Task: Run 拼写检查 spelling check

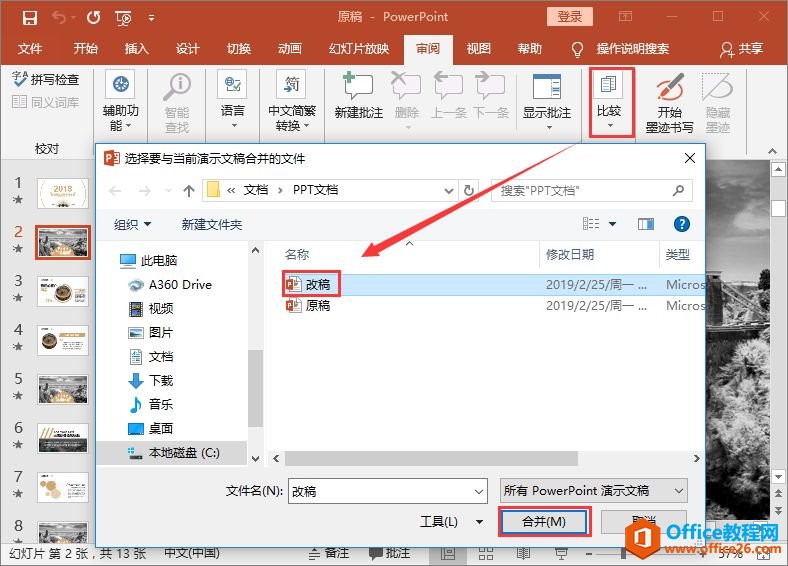Action: [x=45, y=79]
